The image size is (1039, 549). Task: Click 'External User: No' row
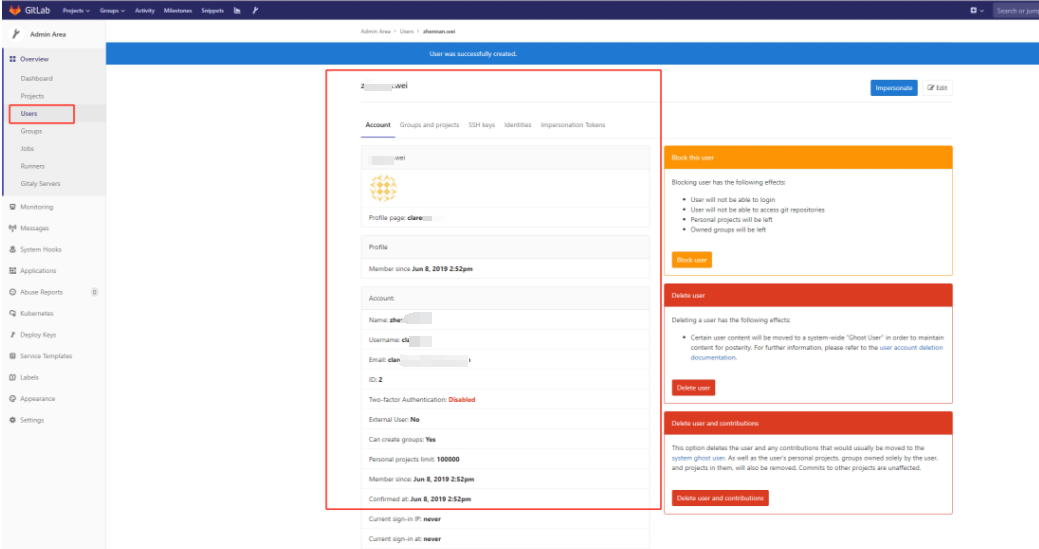point(505,419)
